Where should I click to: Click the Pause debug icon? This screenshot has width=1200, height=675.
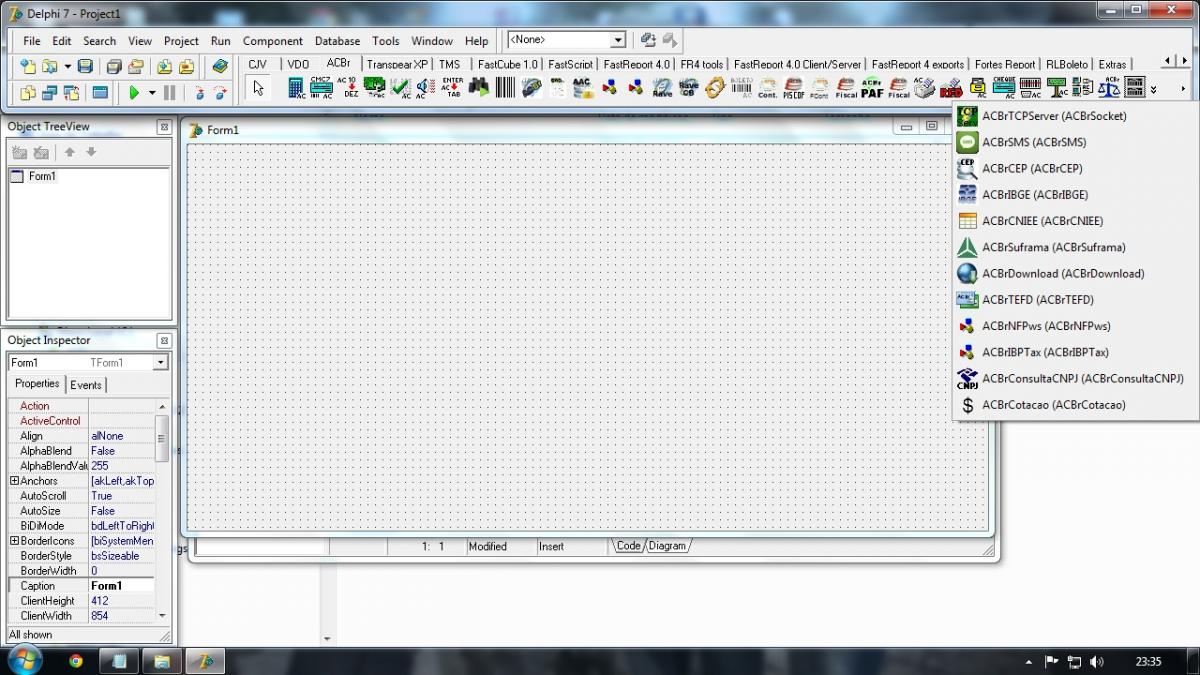click(169, 92)
